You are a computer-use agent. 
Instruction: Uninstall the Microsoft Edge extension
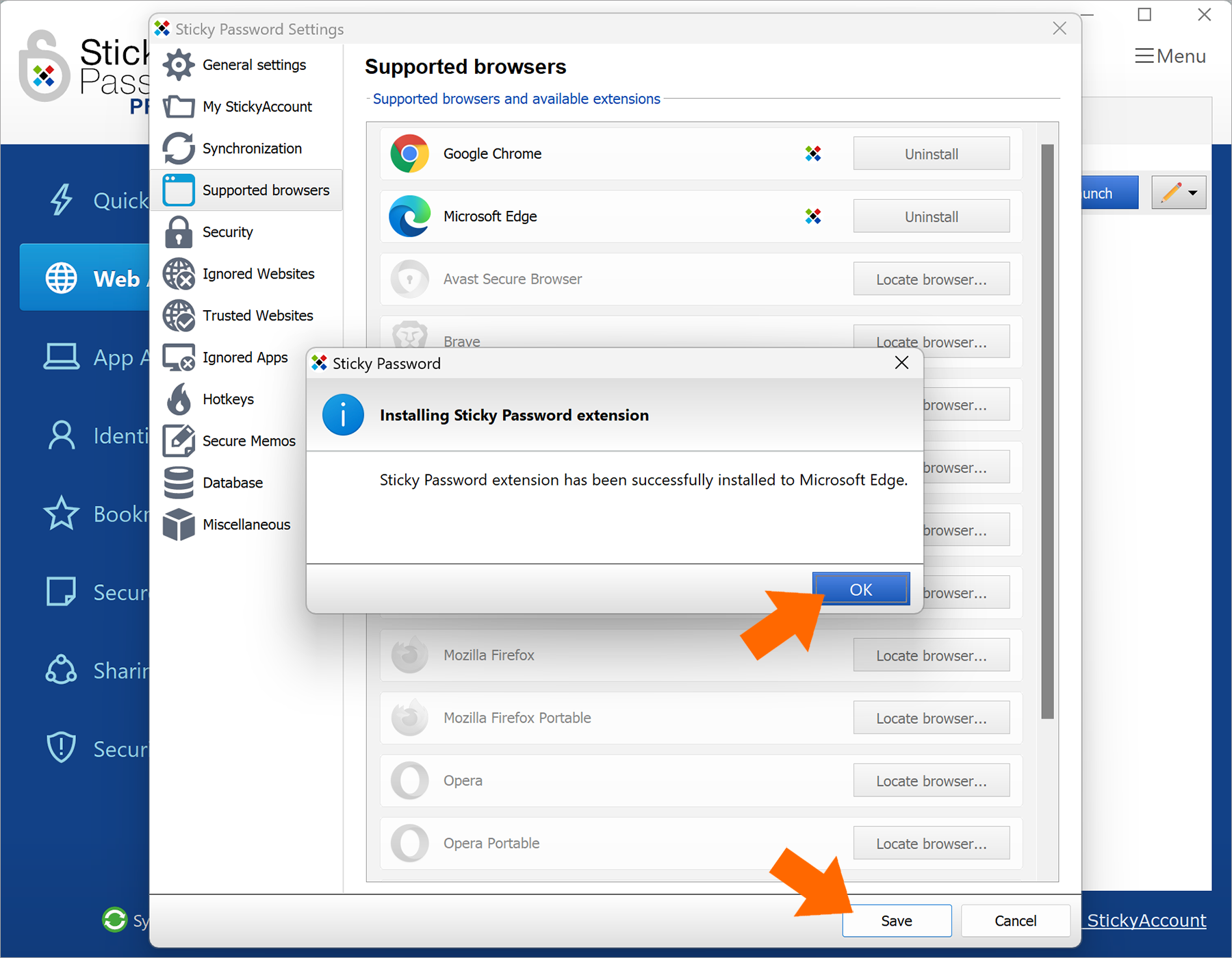pyautogui.click(x=931, y=216)
